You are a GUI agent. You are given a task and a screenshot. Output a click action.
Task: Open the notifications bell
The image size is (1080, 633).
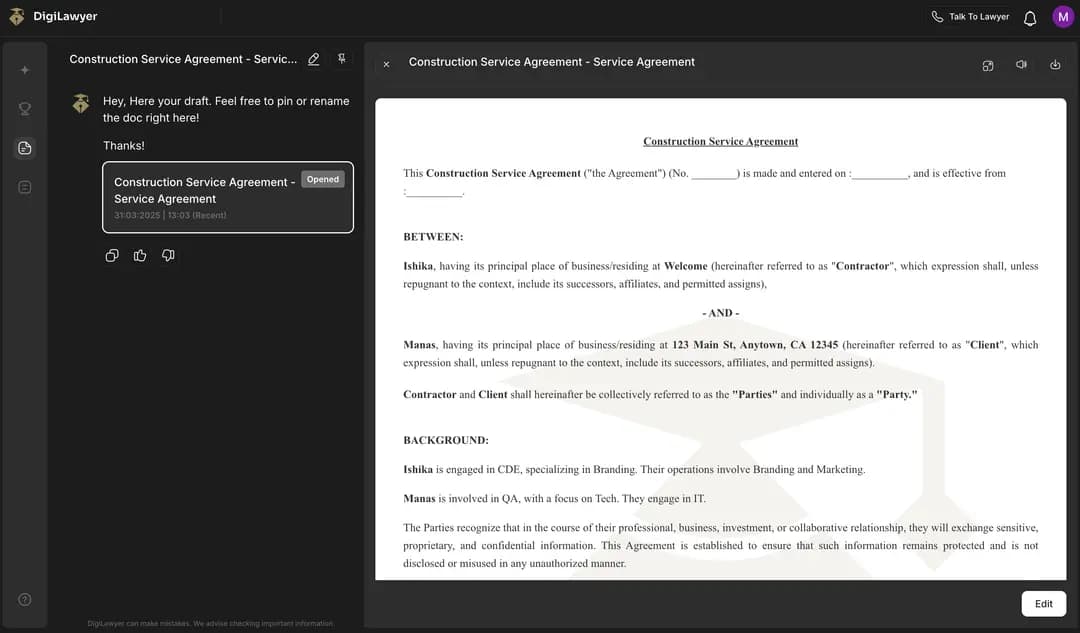tap(1030, 18)
